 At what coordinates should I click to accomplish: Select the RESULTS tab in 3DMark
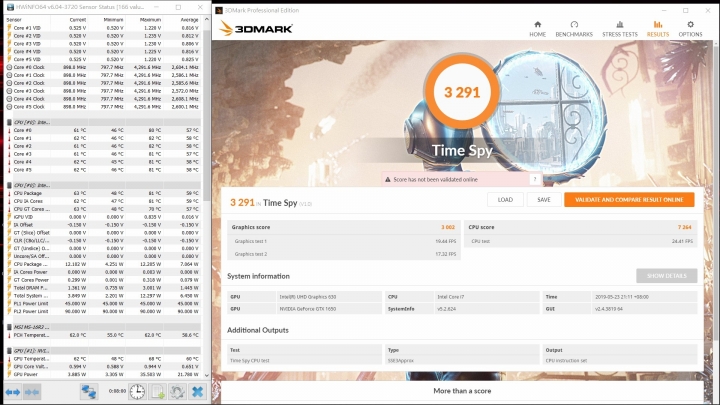coord(658,29)
